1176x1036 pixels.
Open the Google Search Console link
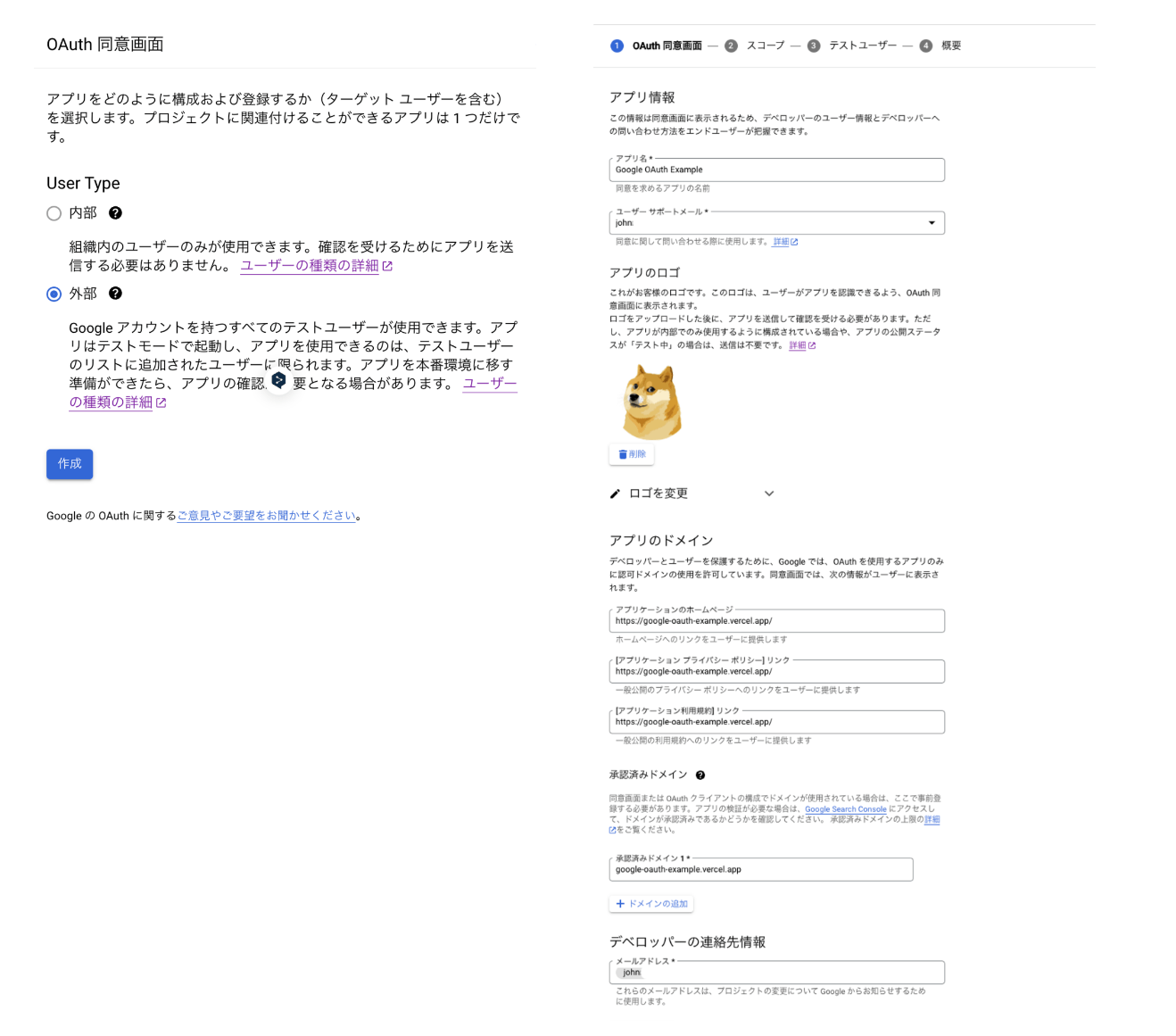(846, 809)
